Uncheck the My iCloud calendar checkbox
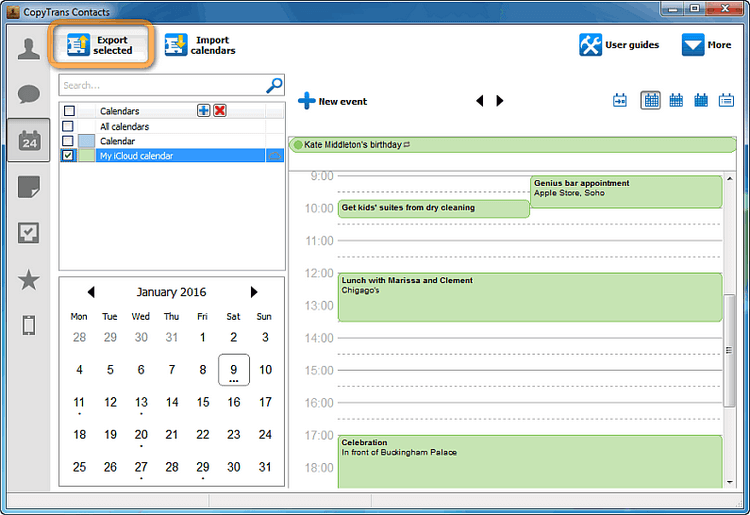The width and height of the screenshot is (750, 515). tap(68, 156)
